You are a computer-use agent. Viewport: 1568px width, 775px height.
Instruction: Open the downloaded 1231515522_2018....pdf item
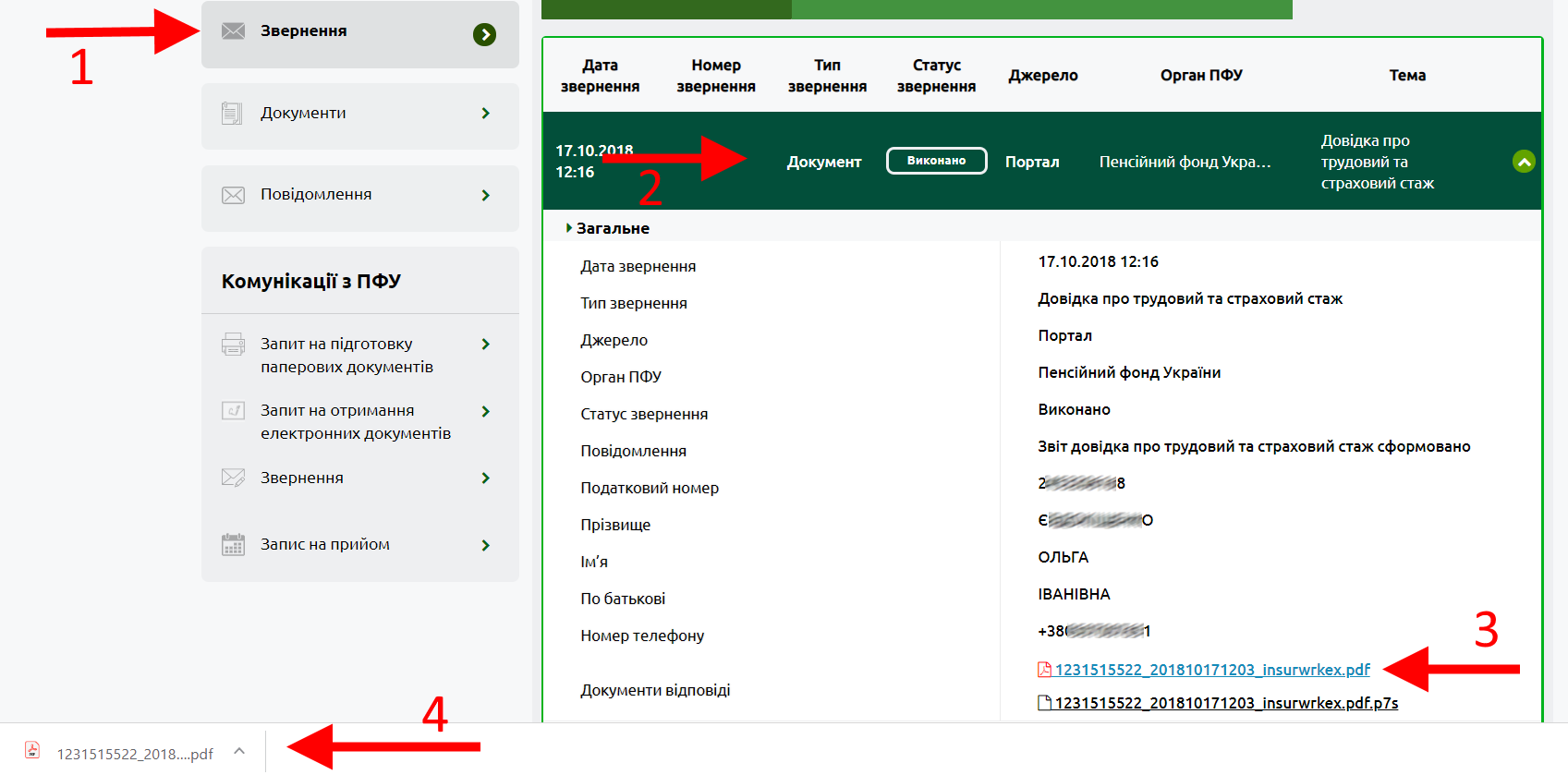[x=135, y=754]
